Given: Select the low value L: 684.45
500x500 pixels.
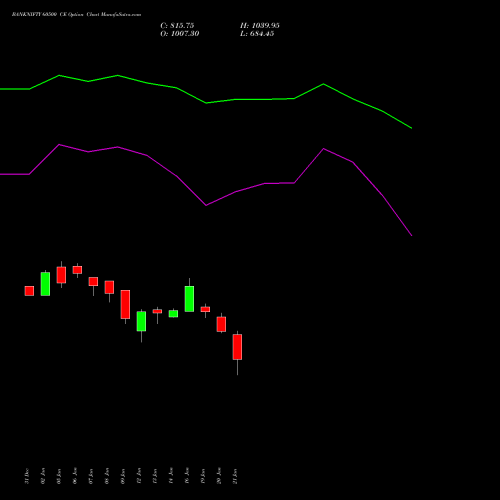Looking at the screenshot, I should (257, 34).
